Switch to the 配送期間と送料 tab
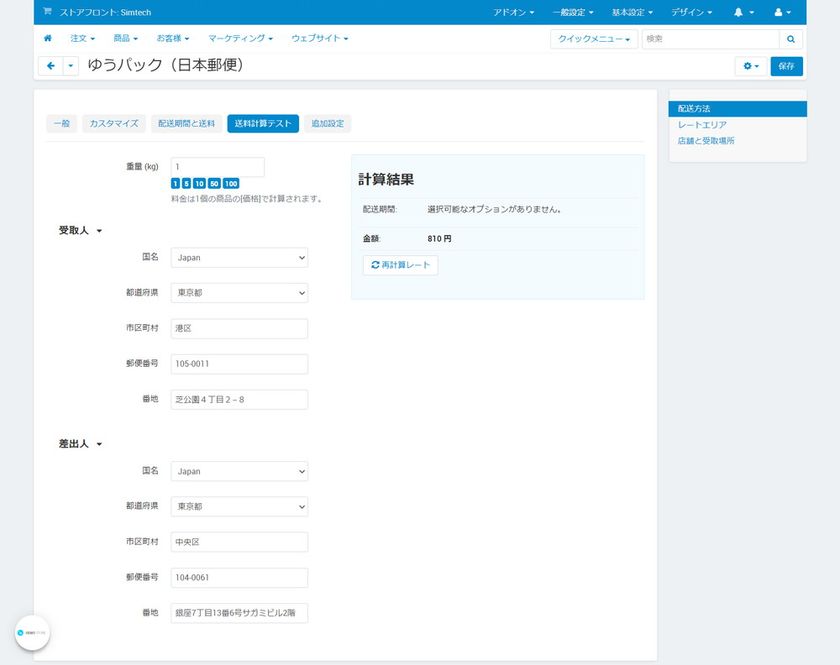The width and height of the screenshot is (840, 665). tap(186, 123)
